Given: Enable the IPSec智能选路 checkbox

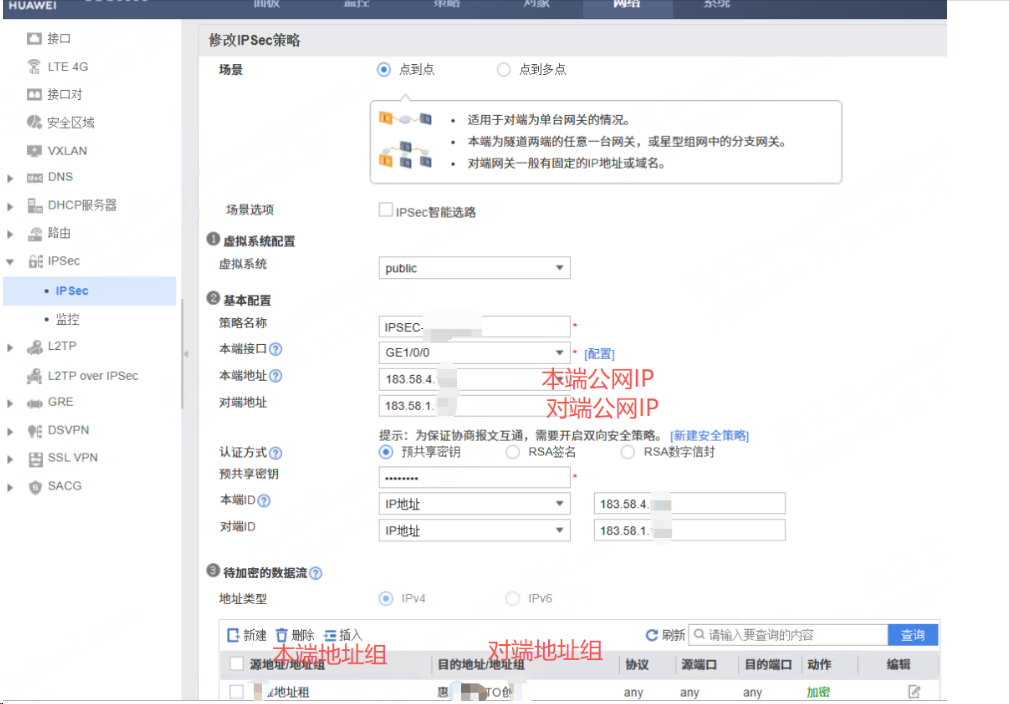Looking at the screenshot, I should tap(385, 211).
